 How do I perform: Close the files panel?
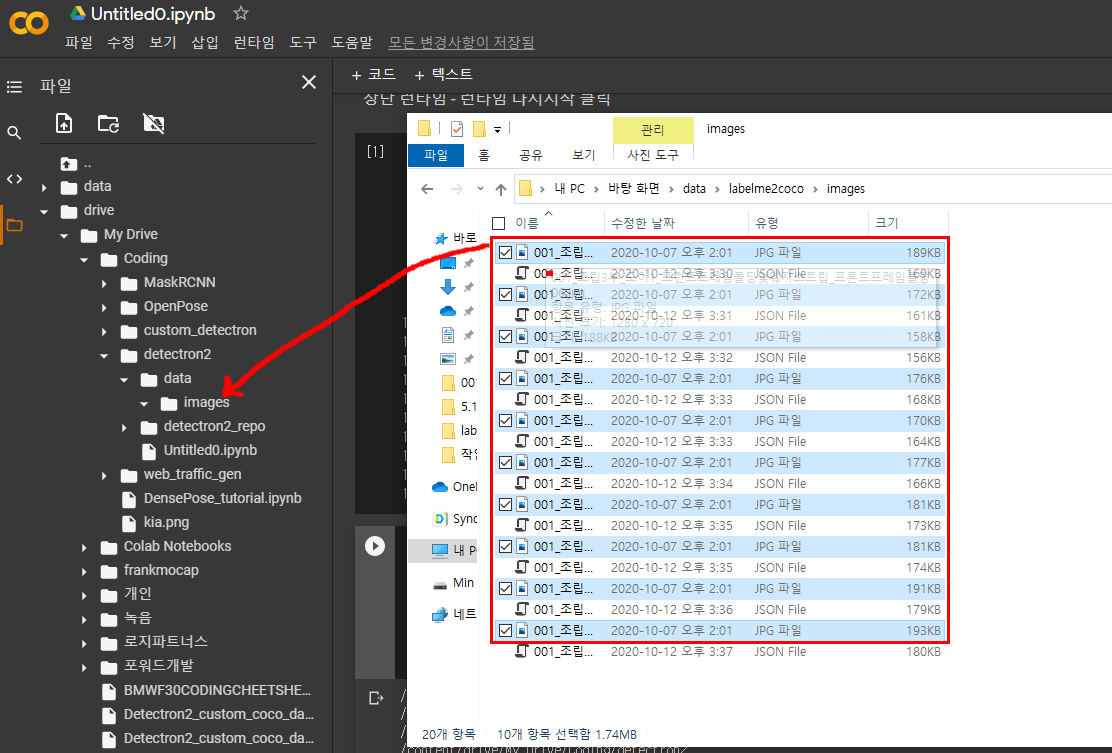point(308,82)
